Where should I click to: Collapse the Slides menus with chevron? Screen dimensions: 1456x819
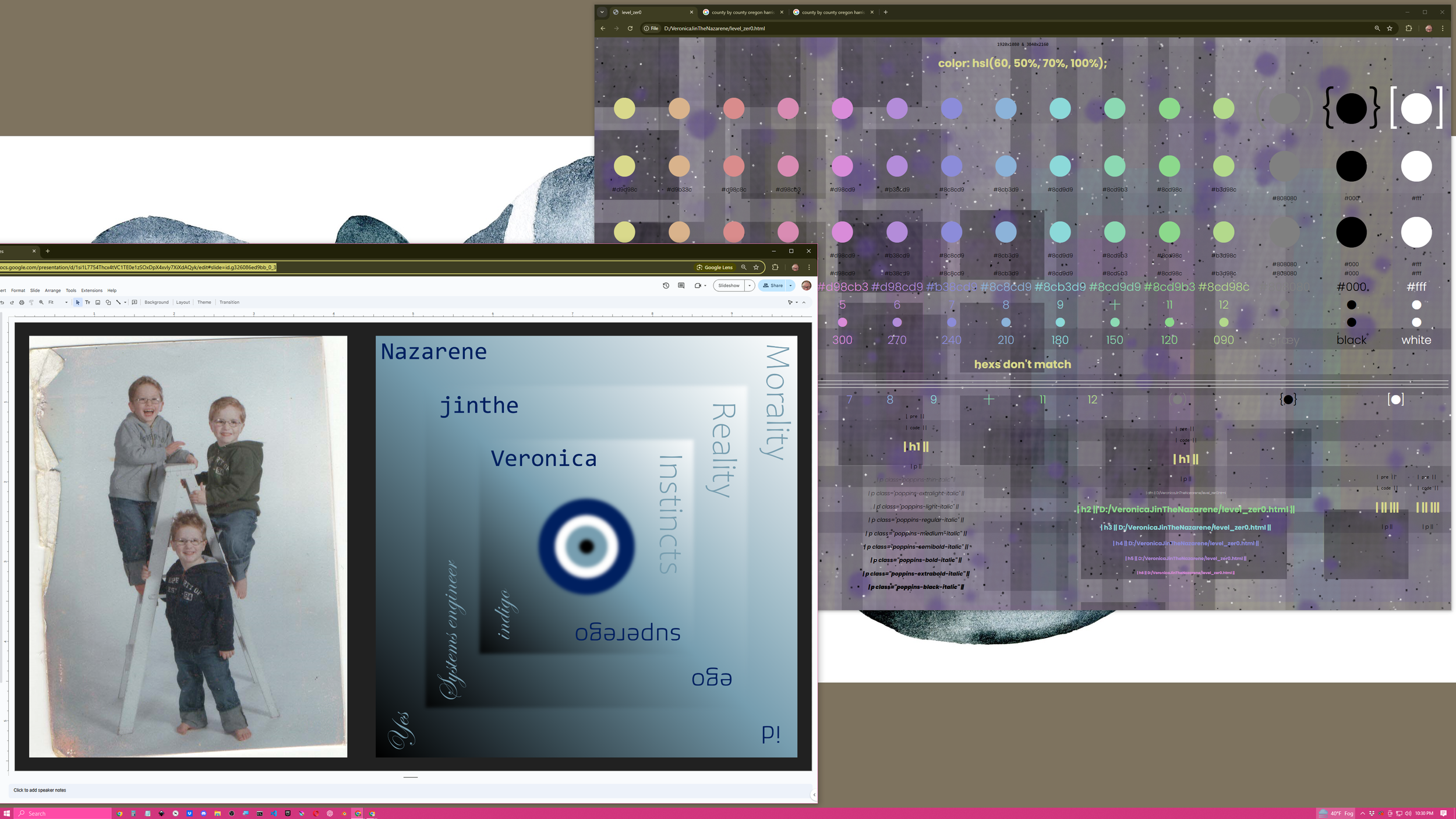[x=804, y=302]
